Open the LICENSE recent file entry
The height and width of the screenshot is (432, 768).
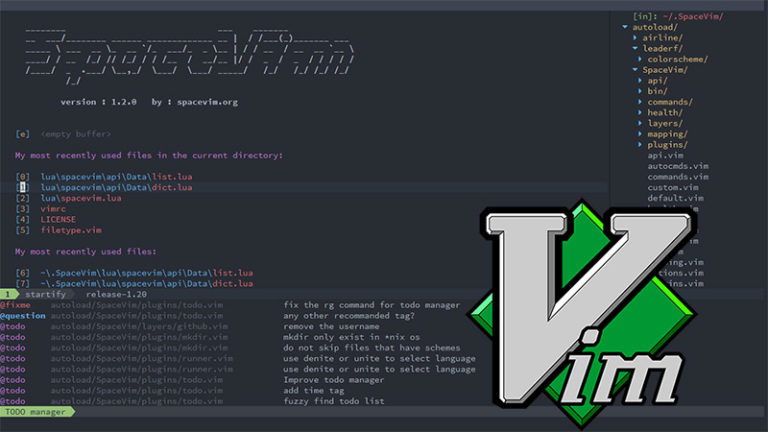tap(58, 219)
